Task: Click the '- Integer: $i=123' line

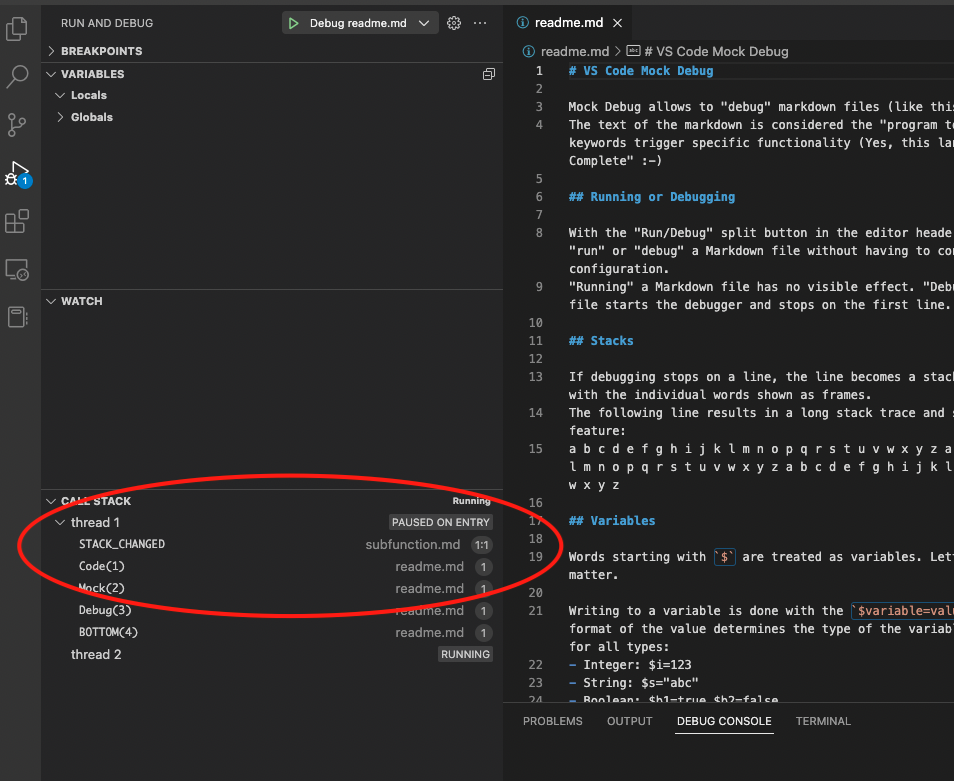Action: click(630, 665)
